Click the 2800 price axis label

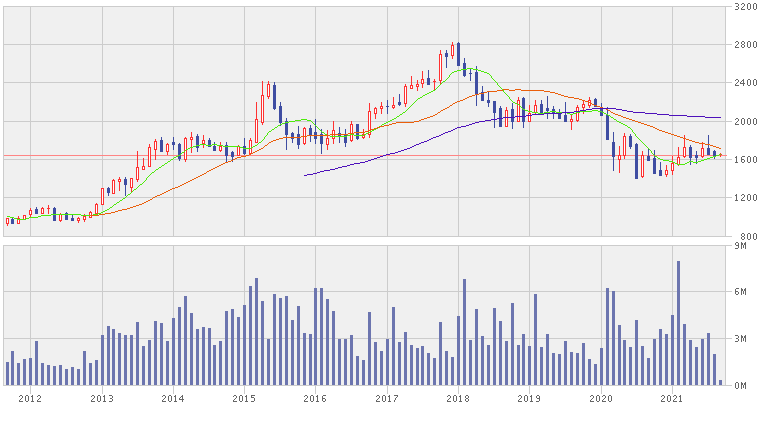click(x=744, y=45)
